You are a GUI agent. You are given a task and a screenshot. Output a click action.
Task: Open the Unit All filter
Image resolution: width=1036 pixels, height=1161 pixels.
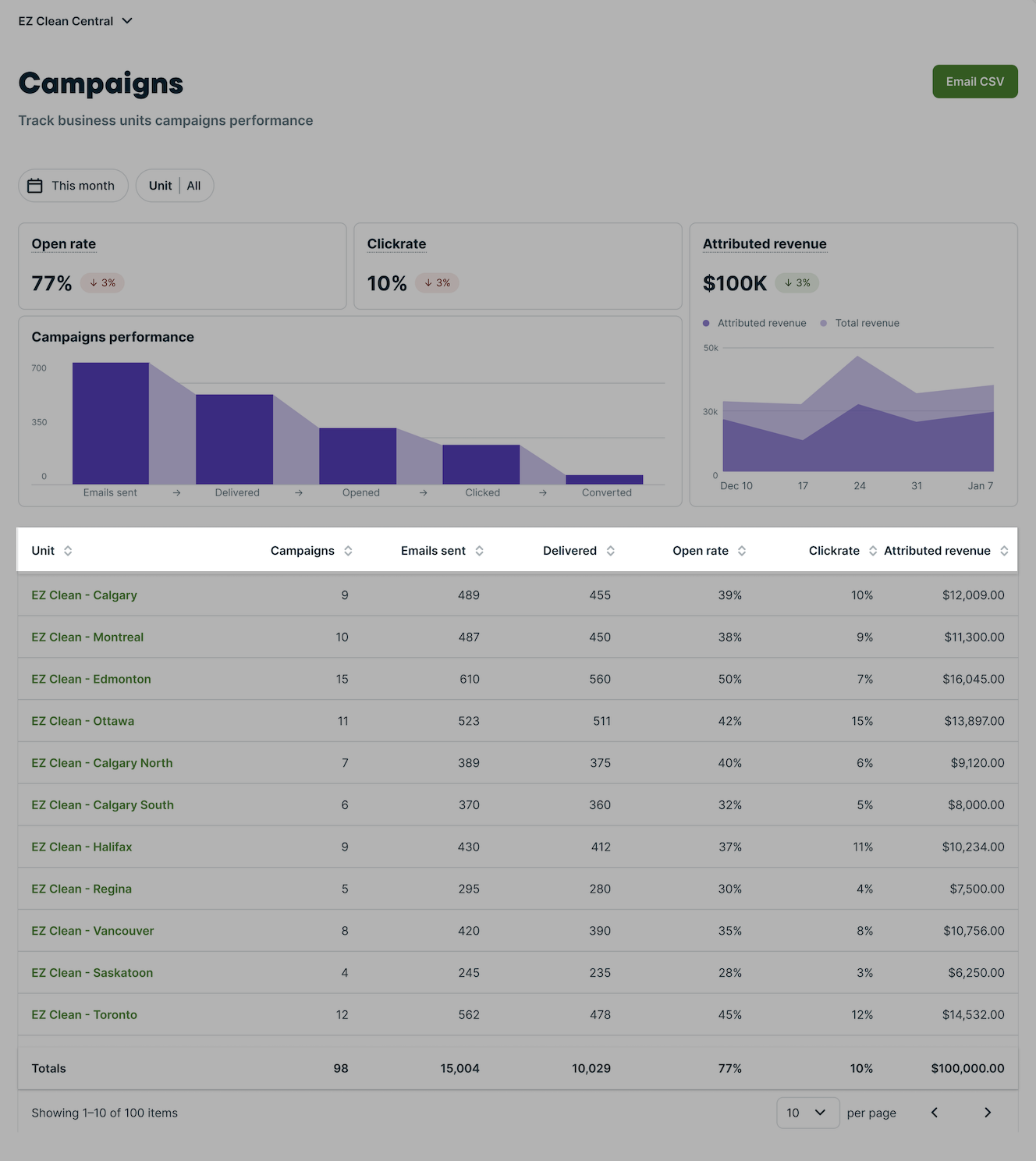tap(175, 186)
